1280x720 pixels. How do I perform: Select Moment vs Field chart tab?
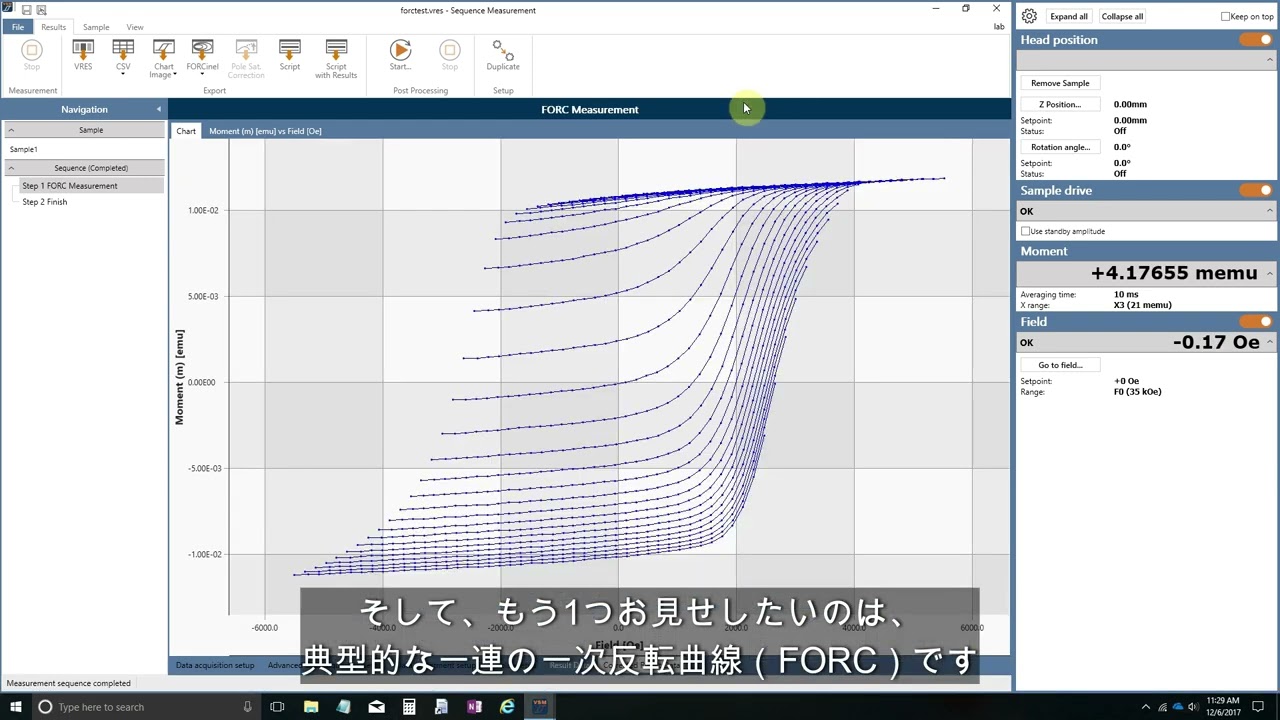point(265,131)
